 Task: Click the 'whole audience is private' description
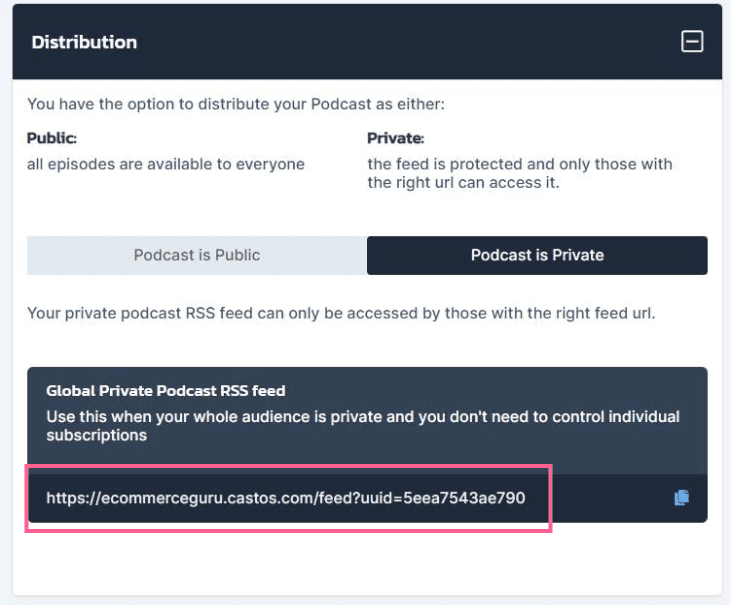(x=363, y=426)
